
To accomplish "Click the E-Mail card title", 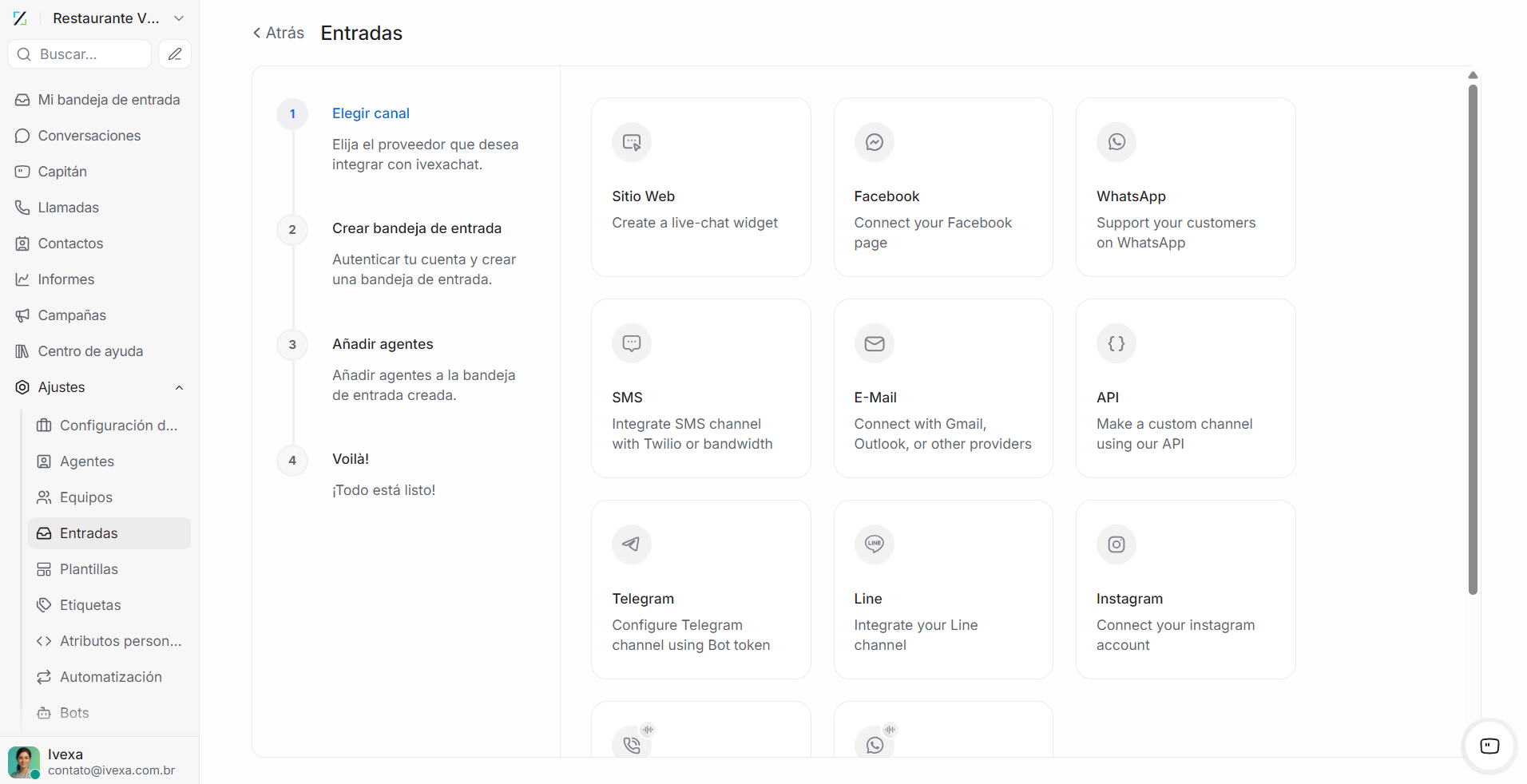I will 875,398.
